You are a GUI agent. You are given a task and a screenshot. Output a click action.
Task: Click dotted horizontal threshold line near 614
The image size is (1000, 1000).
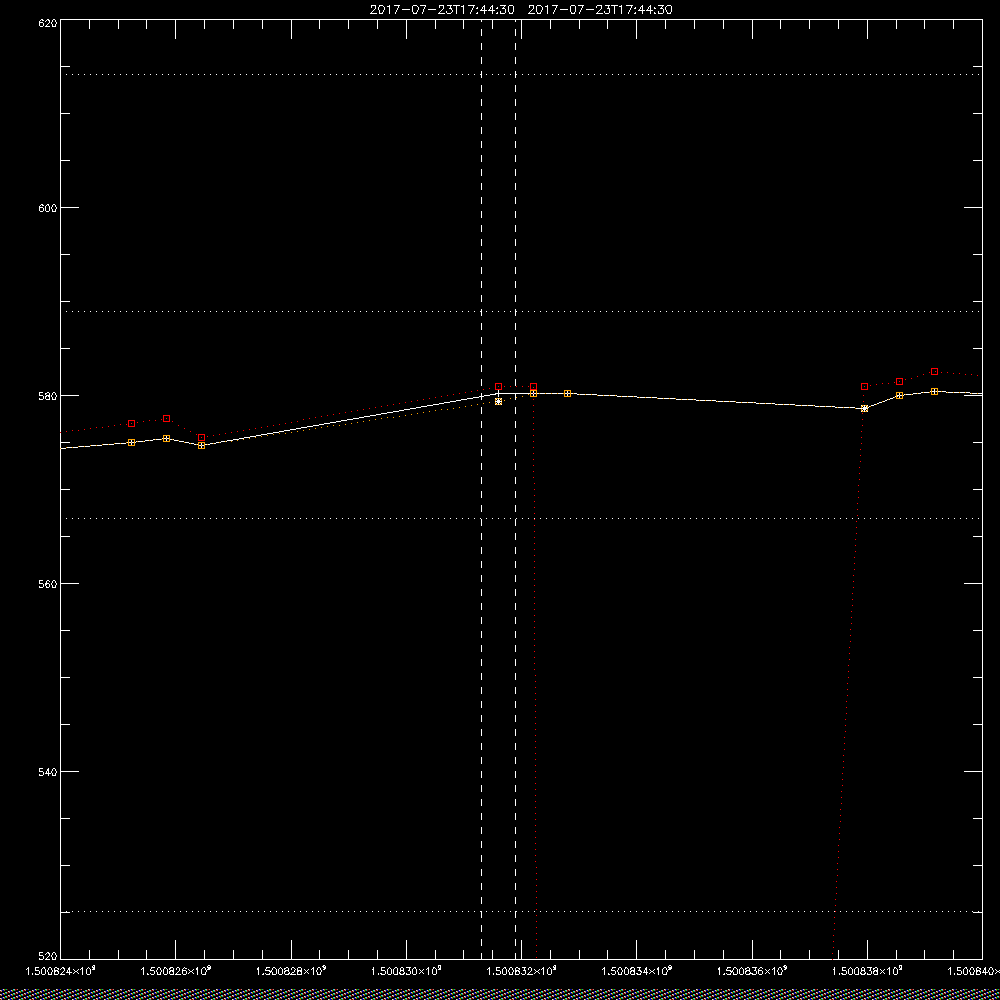pyautogui.click(x=521, y=75)
